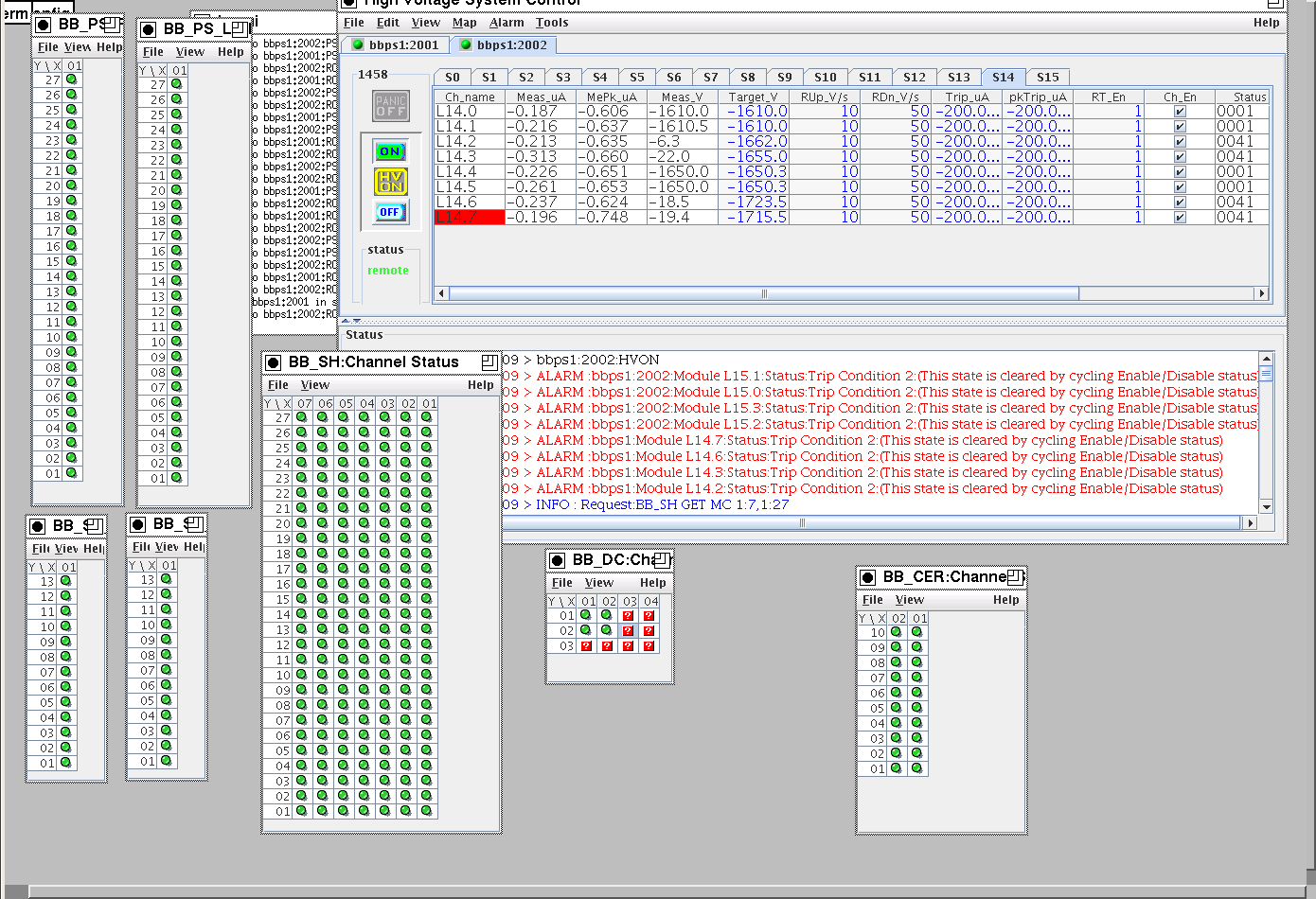Switch to slot tab S0
Image resolution: width=1316 pixels, height=899 pixels.
(453, 78)
